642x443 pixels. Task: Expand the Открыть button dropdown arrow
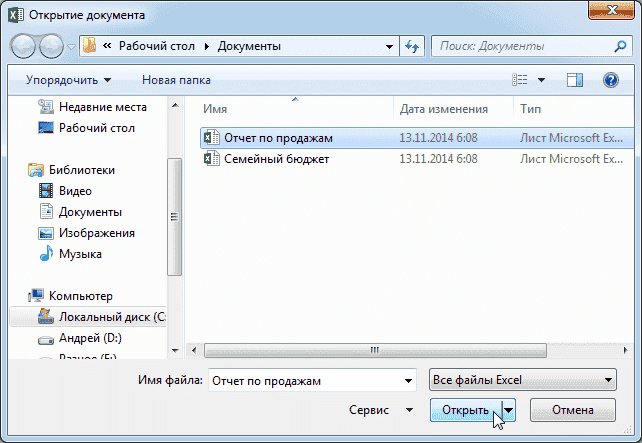(508, 410)
